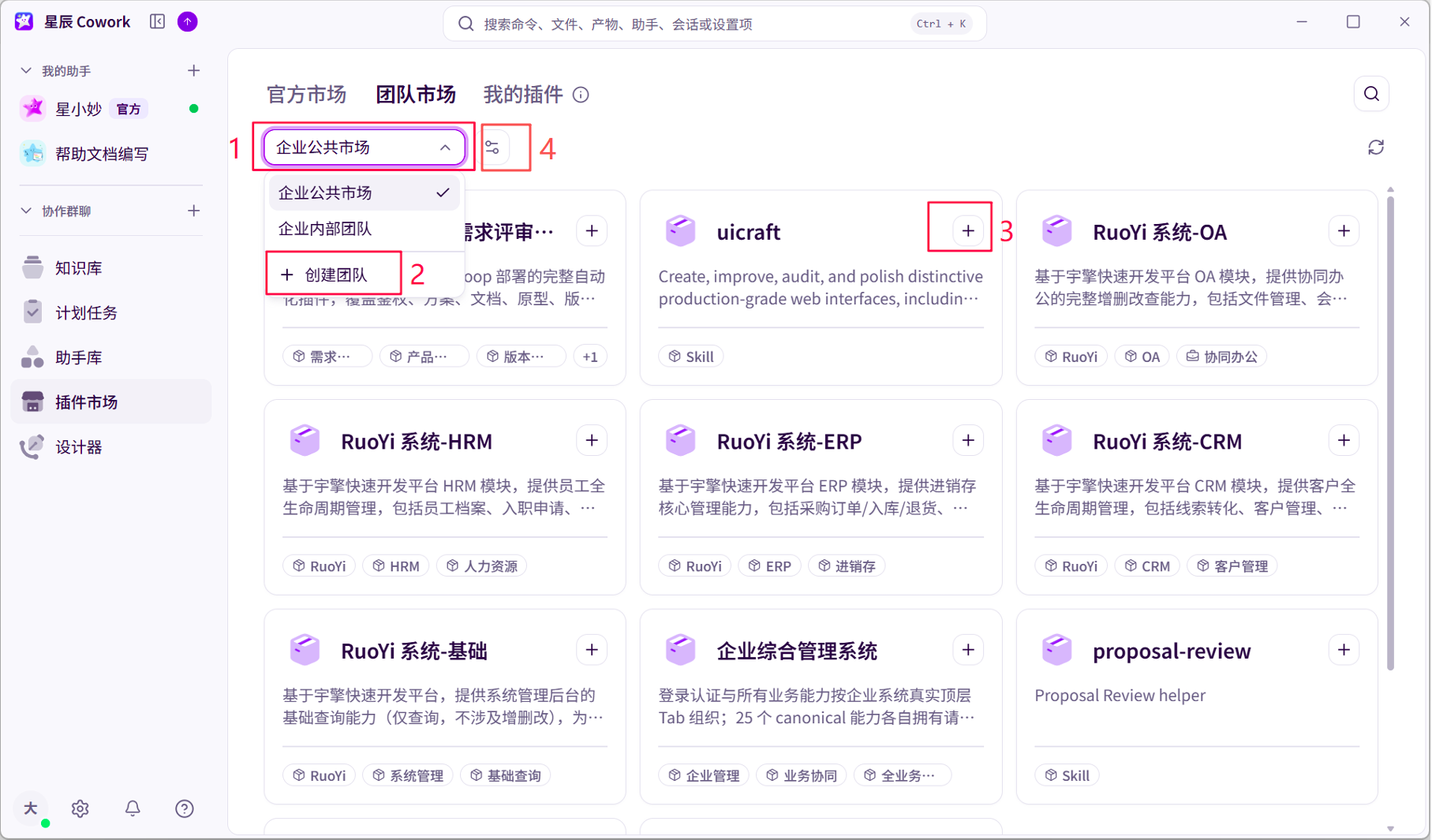Click the plugin list vertical scrollbar

(x=1390, y=434)
